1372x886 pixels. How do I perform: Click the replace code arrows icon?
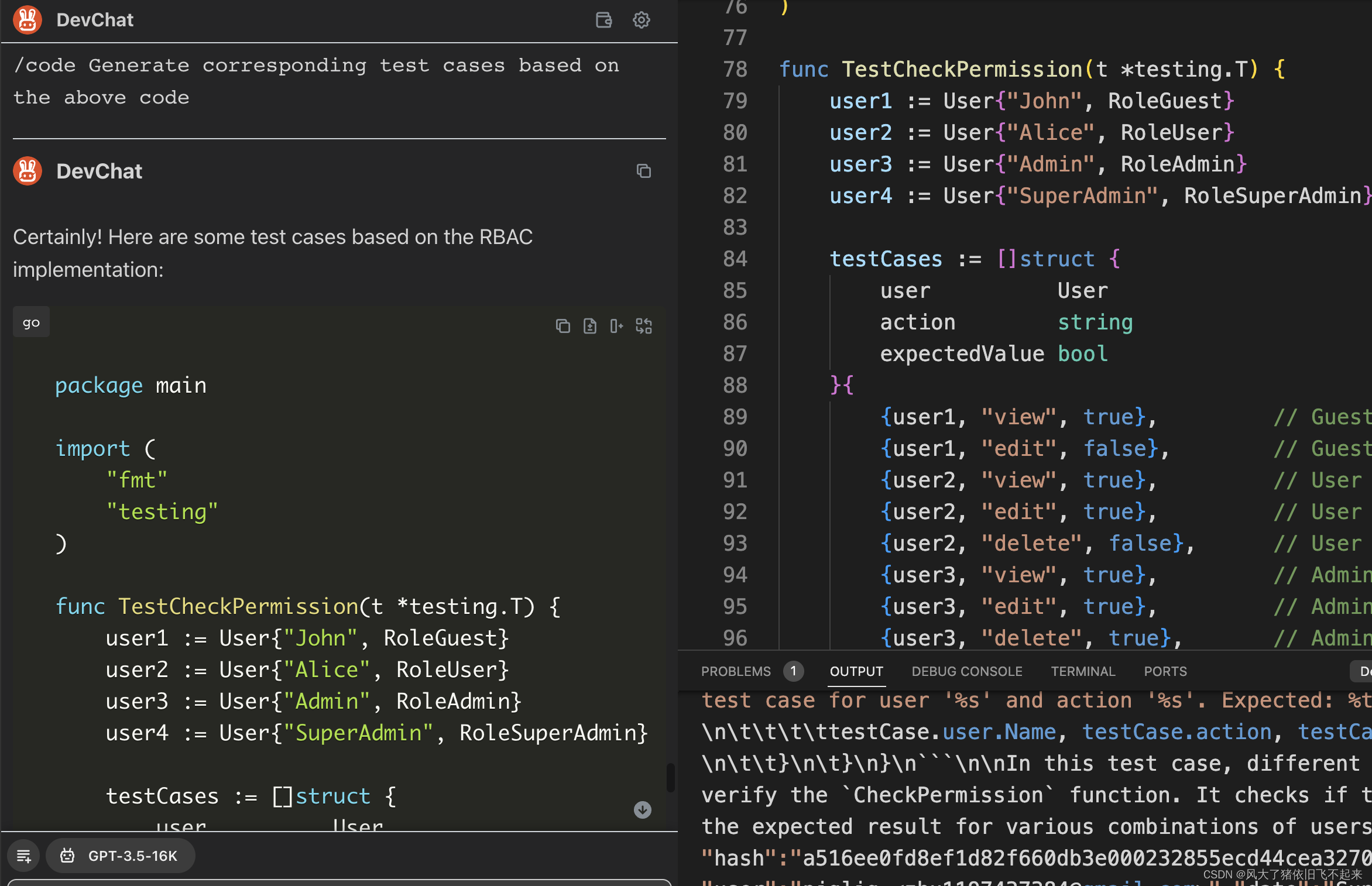643,326
